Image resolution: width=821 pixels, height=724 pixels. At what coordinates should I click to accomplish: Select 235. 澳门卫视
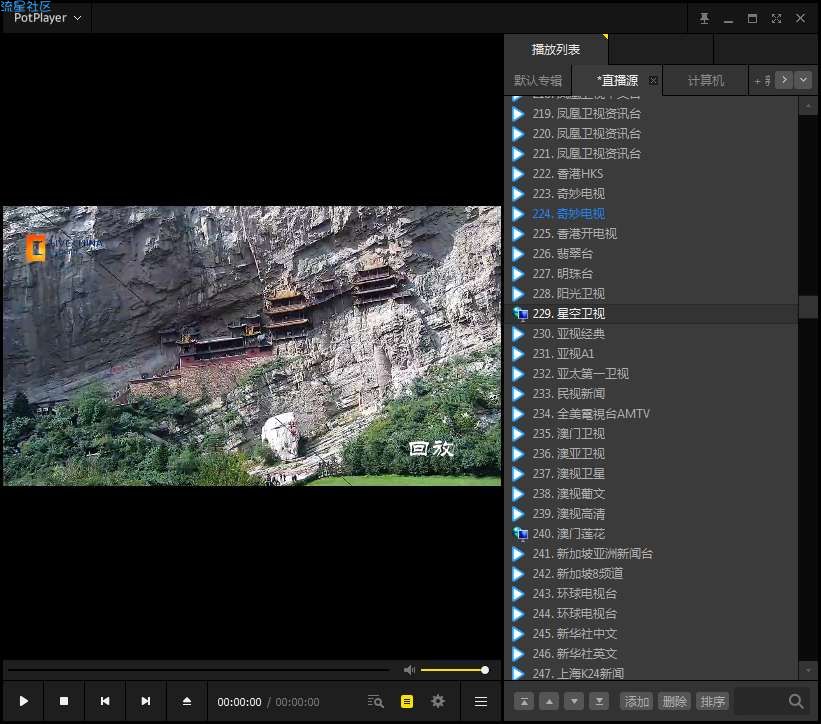[651, 433]
